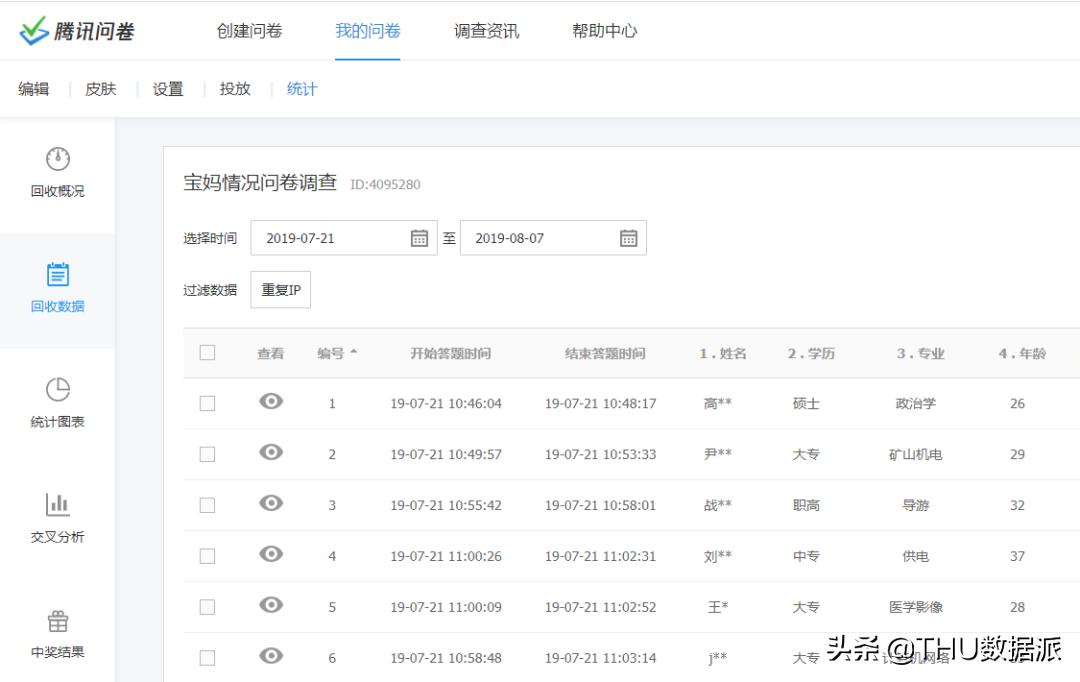This screenshot has width=1080, height=682.
Task: Check the checkbox for response number 3
Action: point(207,505)
